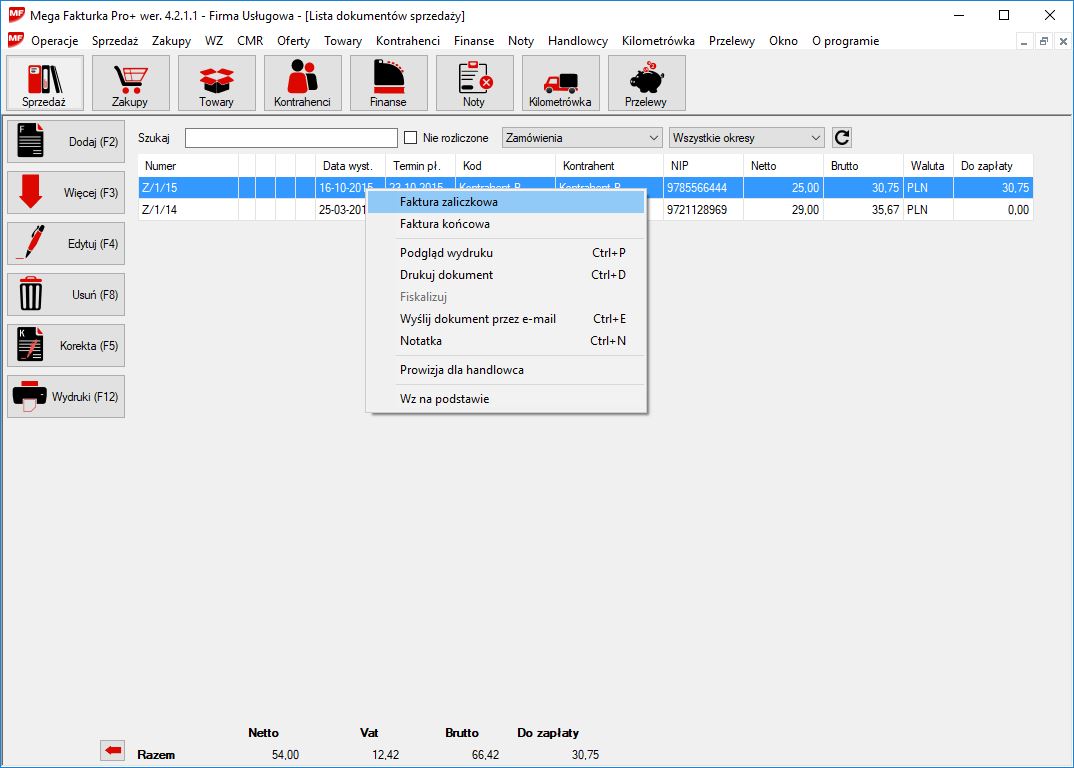Enable the 'Nie rozliczone' checkbox

click(410, 138)
